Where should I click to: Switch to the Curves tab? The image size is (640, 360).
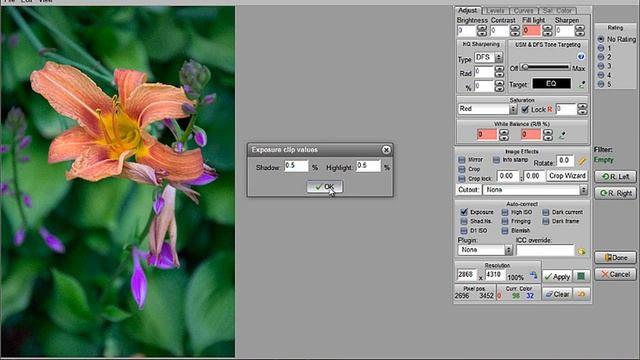pyautogui.click(x=523, y=11)
